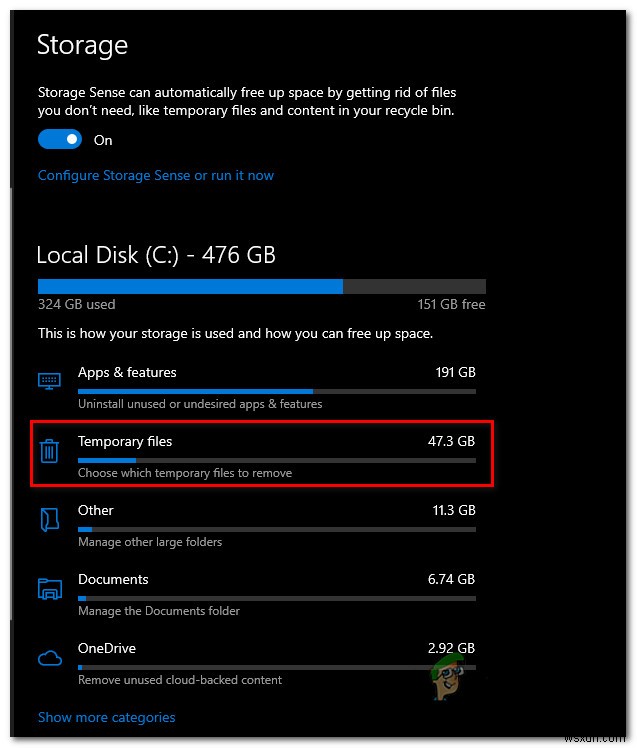Click Remove unused cloud-backed content text

pyautogui.click(x=180, y=680)
